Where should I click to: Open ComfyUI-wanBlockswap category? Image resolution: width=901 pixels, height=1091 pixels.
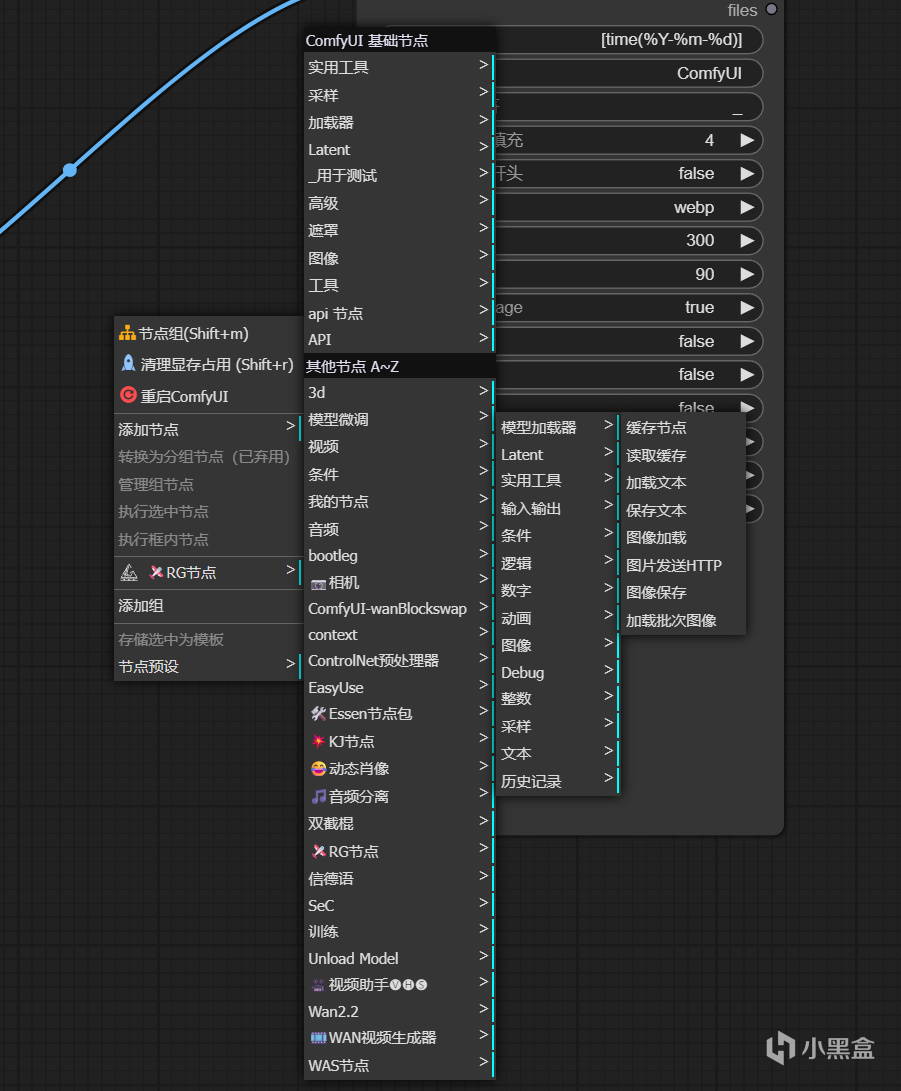(x=399, y=609)
